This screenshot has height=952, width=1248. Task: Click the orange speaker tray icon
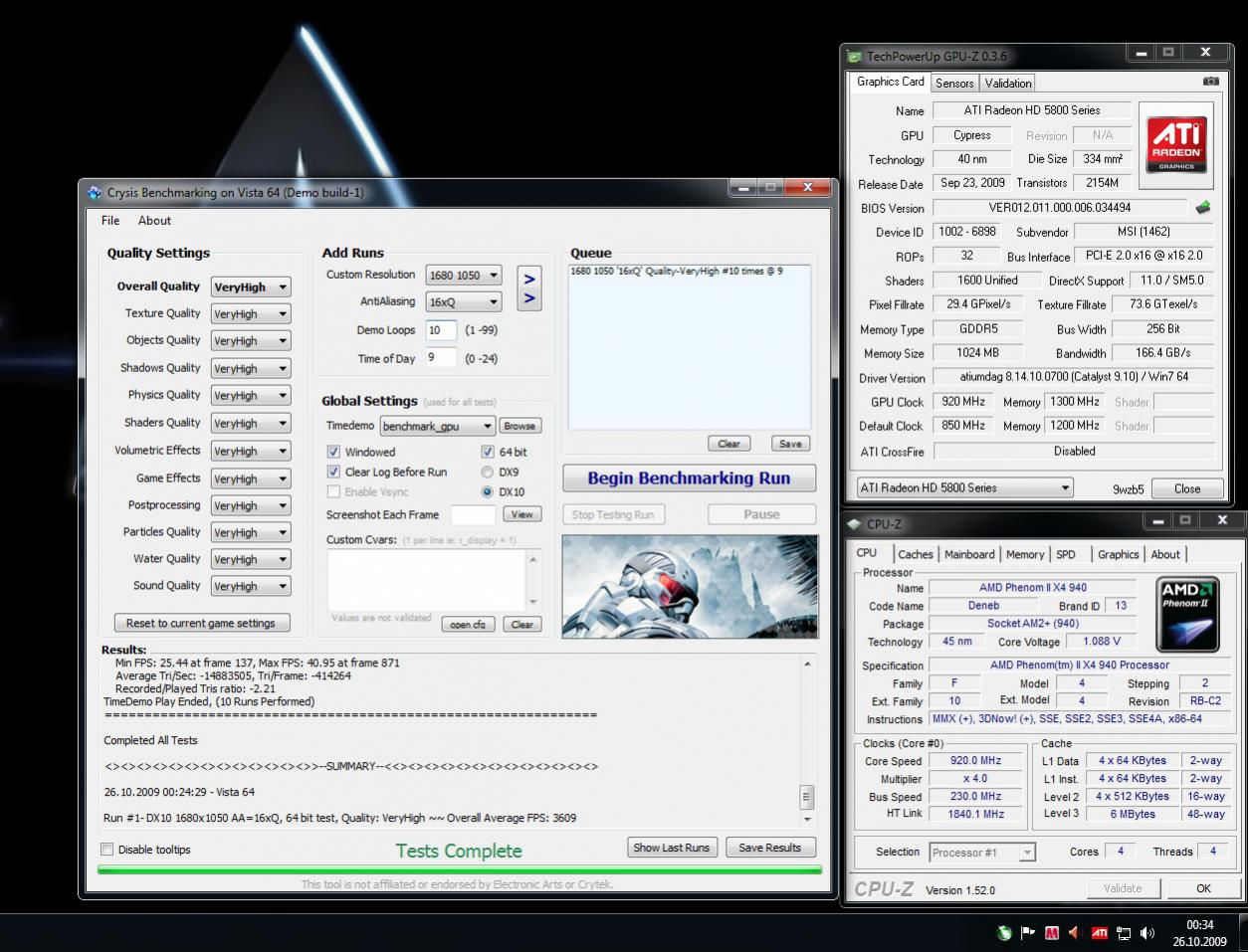coord(1074,933)
